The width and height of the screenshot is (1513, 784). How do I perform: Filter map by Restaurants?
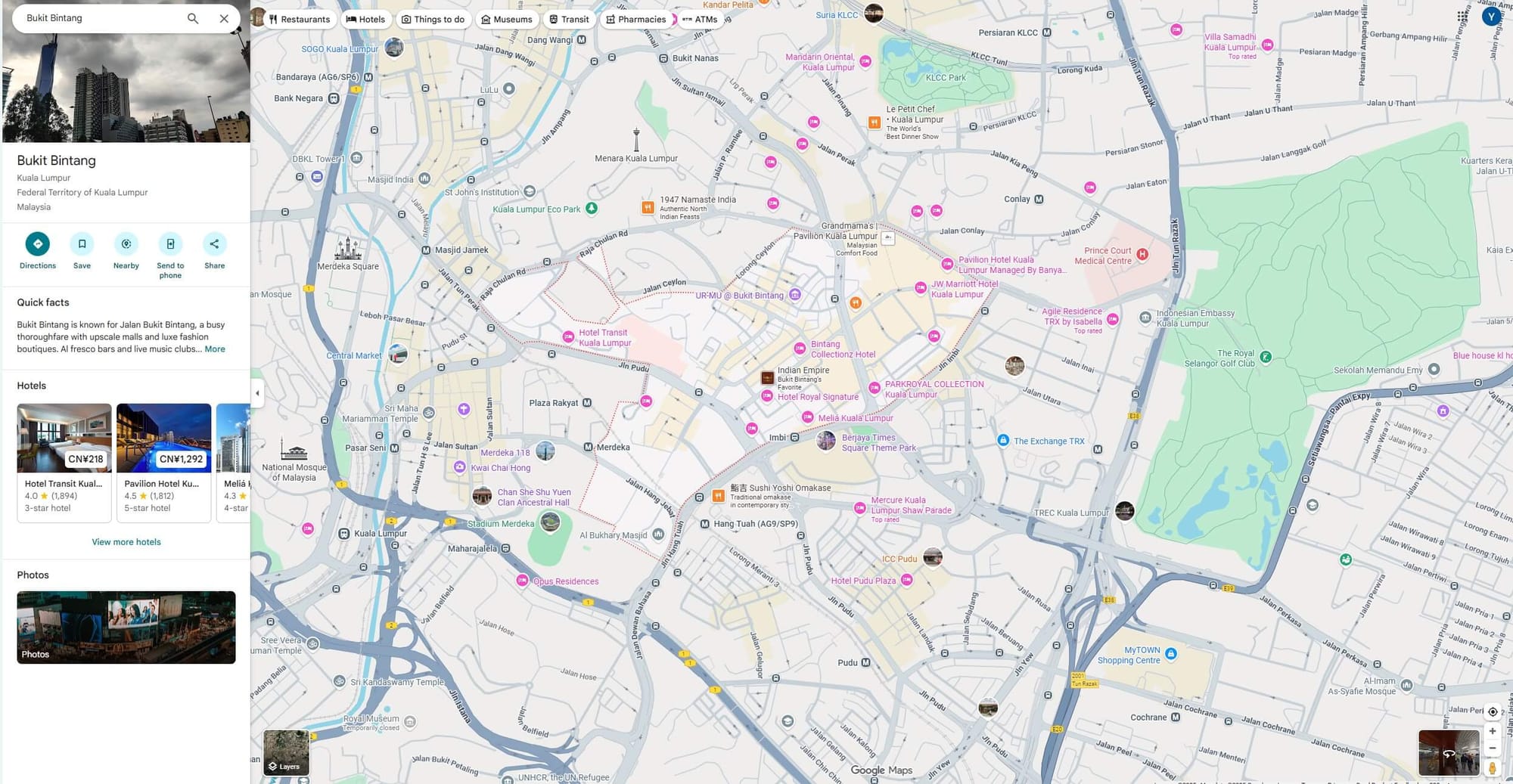click(300, 20)
